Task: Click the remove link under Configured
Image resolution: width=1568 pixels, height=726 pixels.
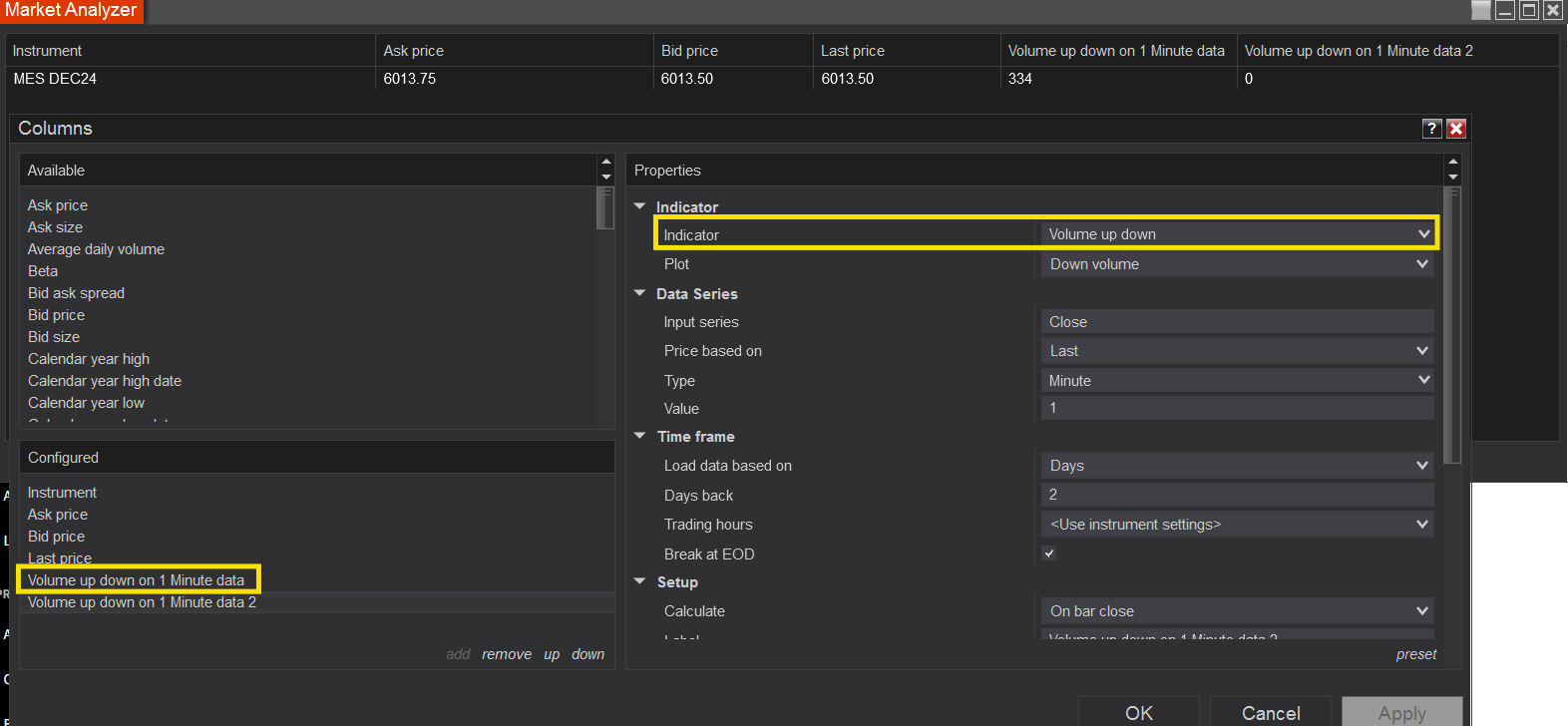Action: pyautogui.click(x=507, y=654)
